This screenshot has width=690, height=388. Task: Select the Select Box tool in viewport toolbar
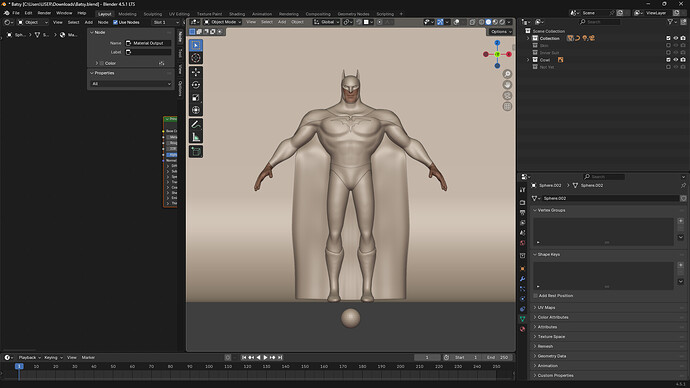click(x=196, y=45)
